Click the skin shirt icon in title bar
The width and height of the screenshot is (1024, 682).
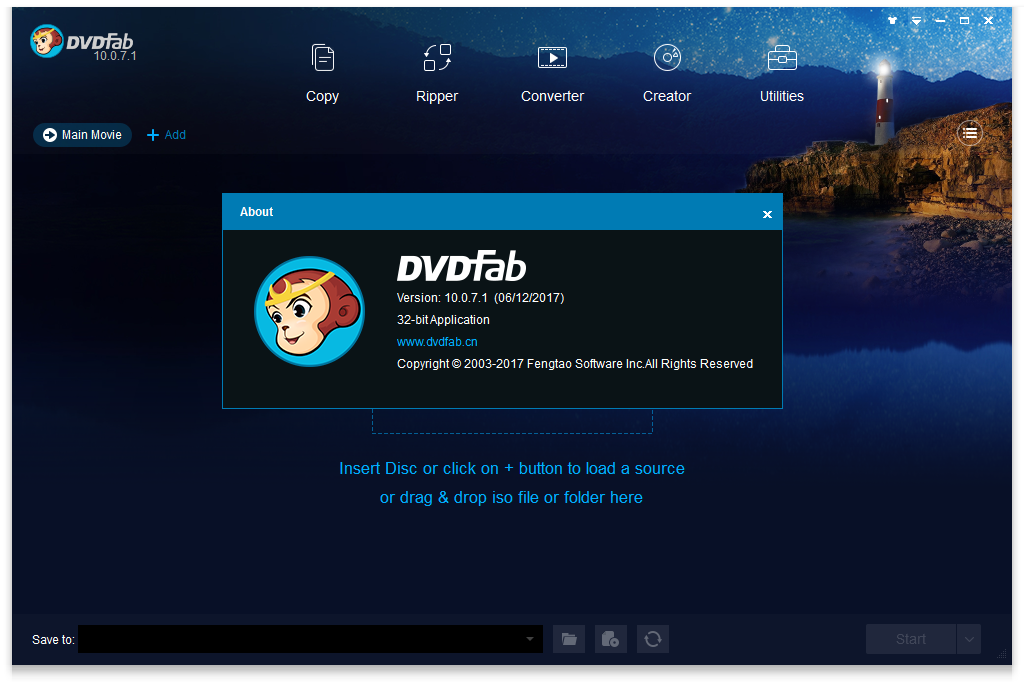coord(892,21)
